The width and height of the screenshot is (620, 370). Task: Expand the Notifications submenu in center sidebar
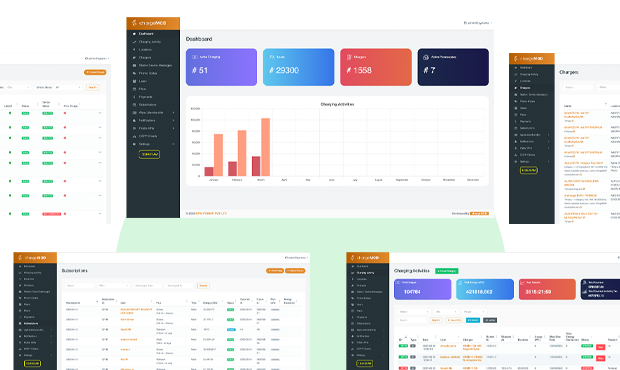click(x=174, y=121)
